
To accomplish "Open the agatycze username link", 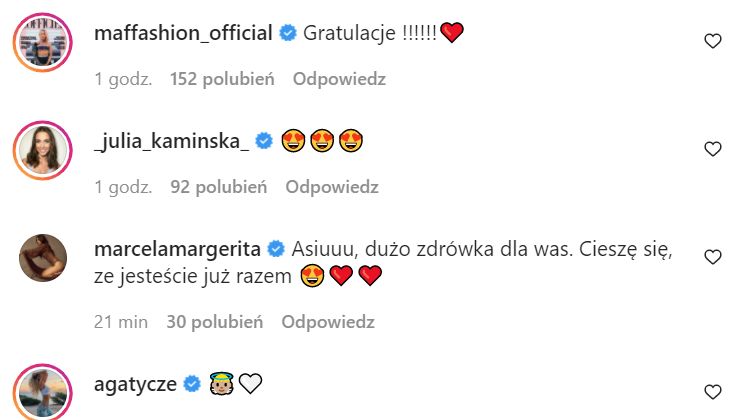I will point(135,383).
